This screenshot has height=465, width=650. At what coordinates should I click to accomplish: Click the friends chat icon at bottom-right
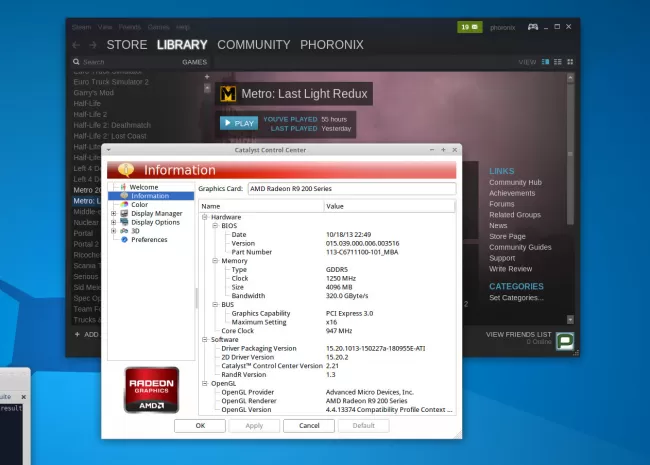[565, 341]
